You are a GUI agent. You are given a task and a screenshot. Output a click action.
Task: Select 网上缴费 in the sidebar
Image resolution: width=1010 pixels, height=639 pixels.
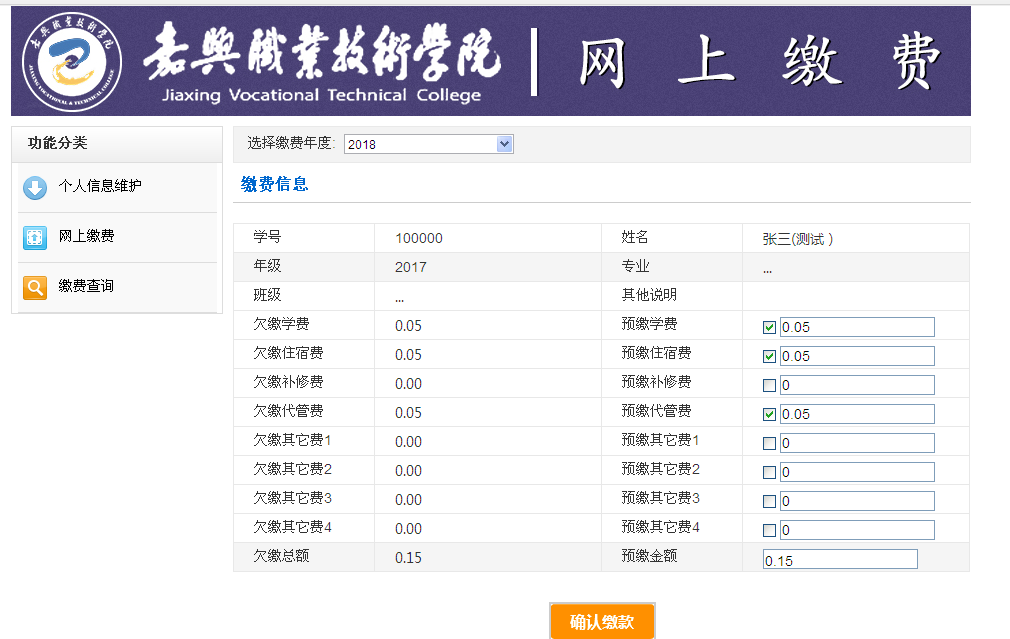click(86, 237)
